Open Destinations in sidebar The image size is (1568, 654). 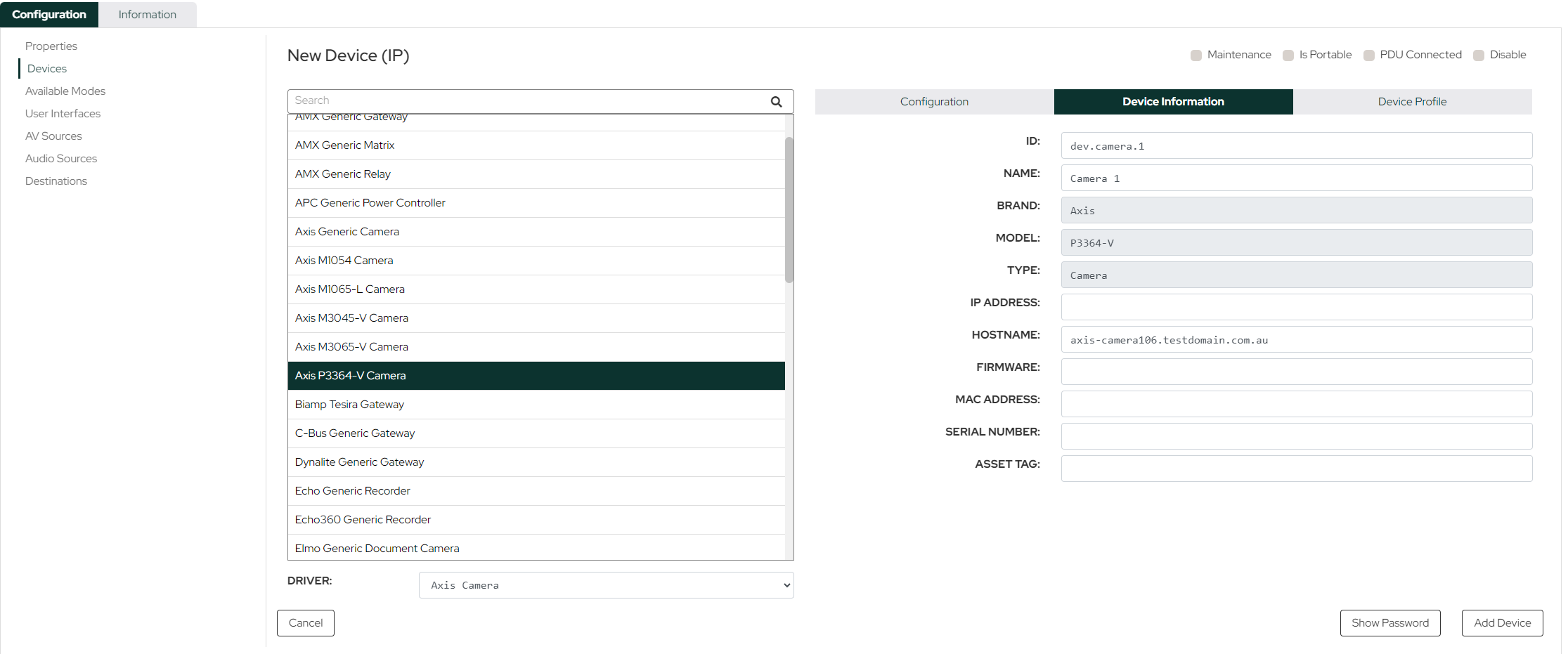coord(56,181)
